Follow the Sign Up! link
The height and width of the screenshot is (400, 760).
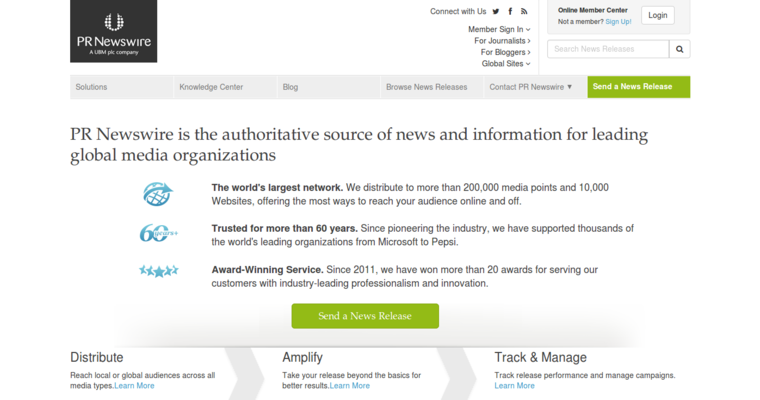[618, 22]
